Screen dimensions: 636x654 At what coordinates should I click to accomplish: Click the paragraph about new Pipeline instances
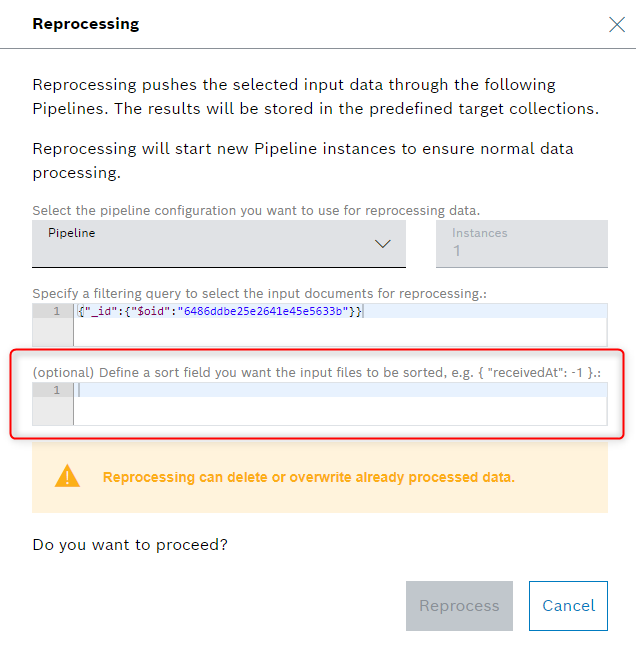[302, 160]
